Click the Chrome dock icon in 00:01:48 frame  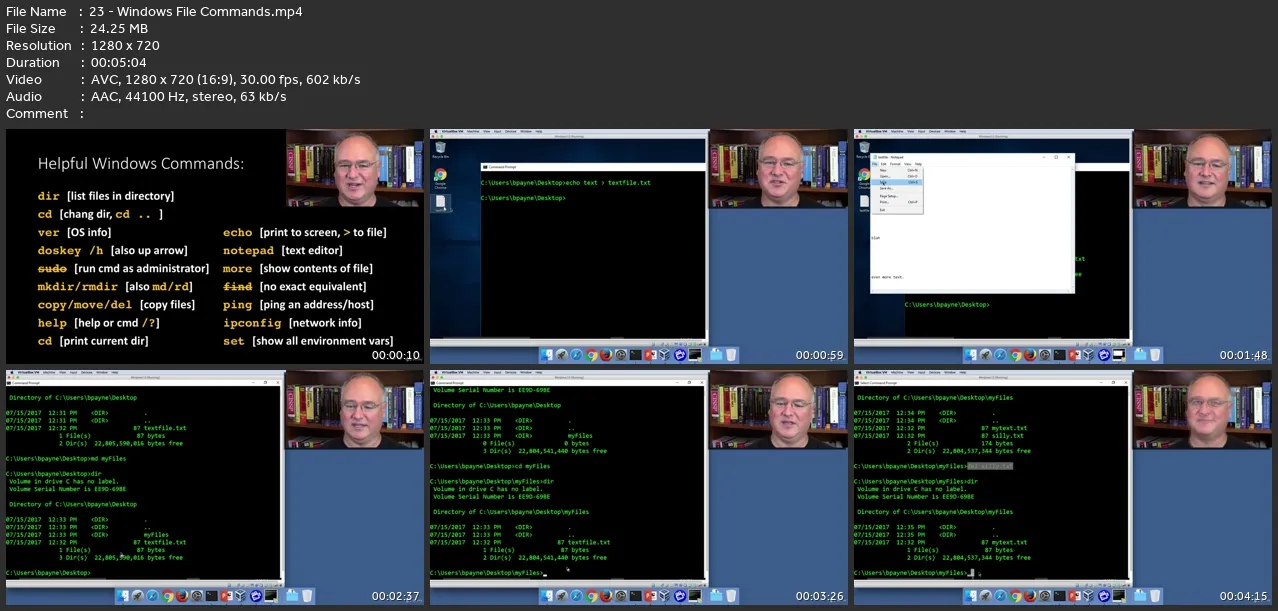pyautogui.click(x=1015, y=355)
